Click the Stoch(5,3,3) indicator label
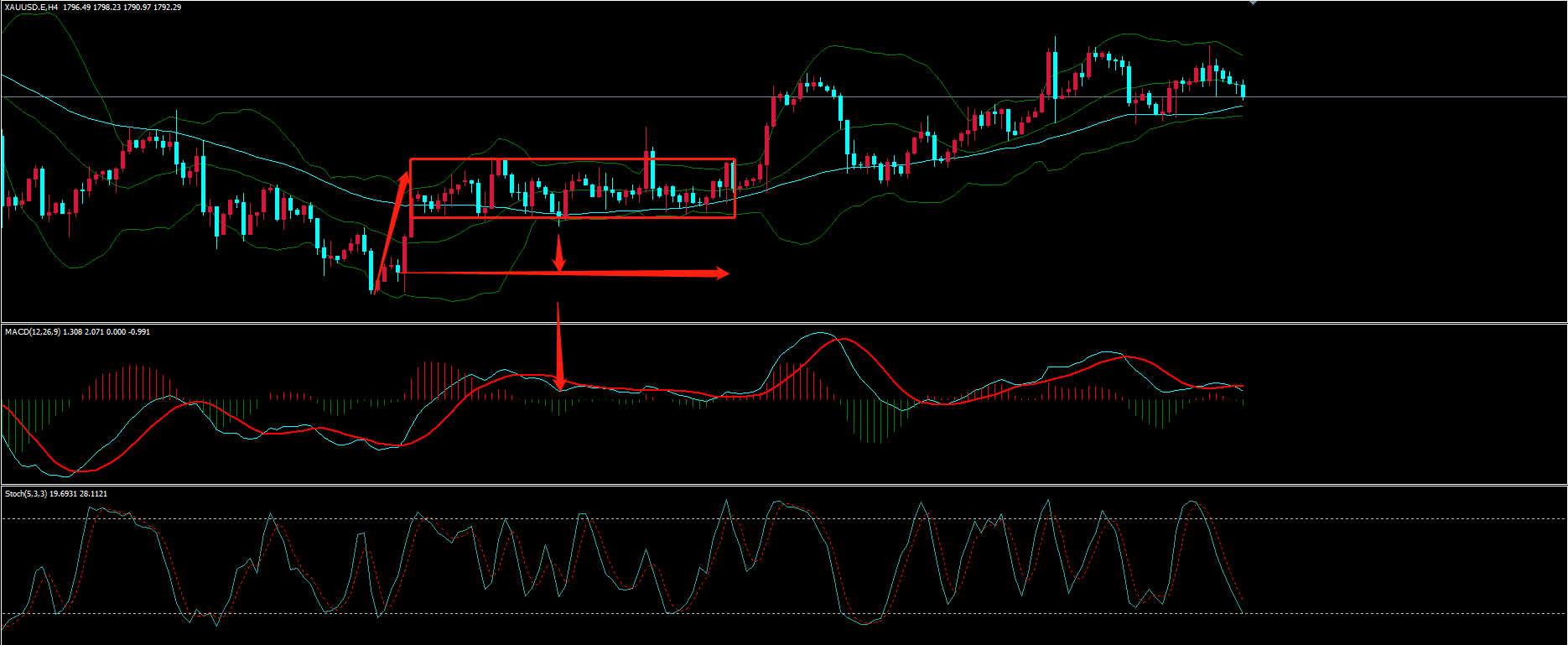This screenshot has height=645, width=1568. pyautogui.click(x=25, y=494)
